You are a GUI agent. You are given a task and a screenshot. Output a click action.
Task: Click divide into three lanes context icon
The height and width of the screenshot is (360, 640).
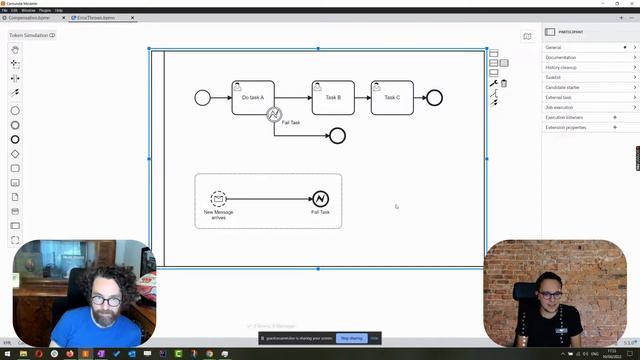pyautogui.click(x=504, y=63)
